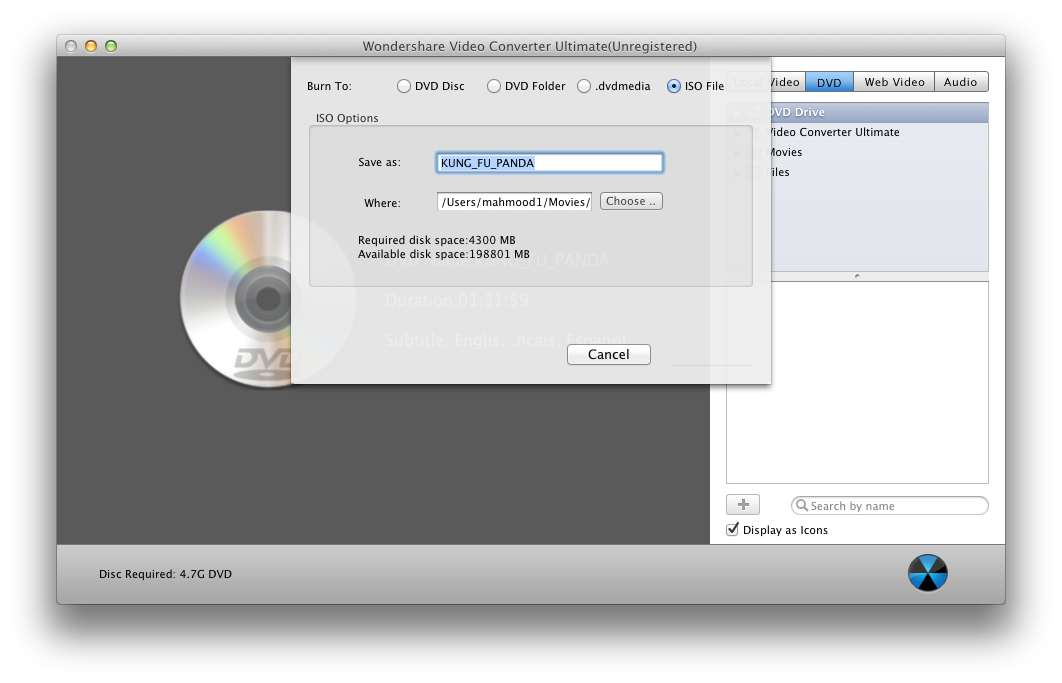Click the green zoom window button
Viewport: 1062px width, 683px height.
(111, 46)
